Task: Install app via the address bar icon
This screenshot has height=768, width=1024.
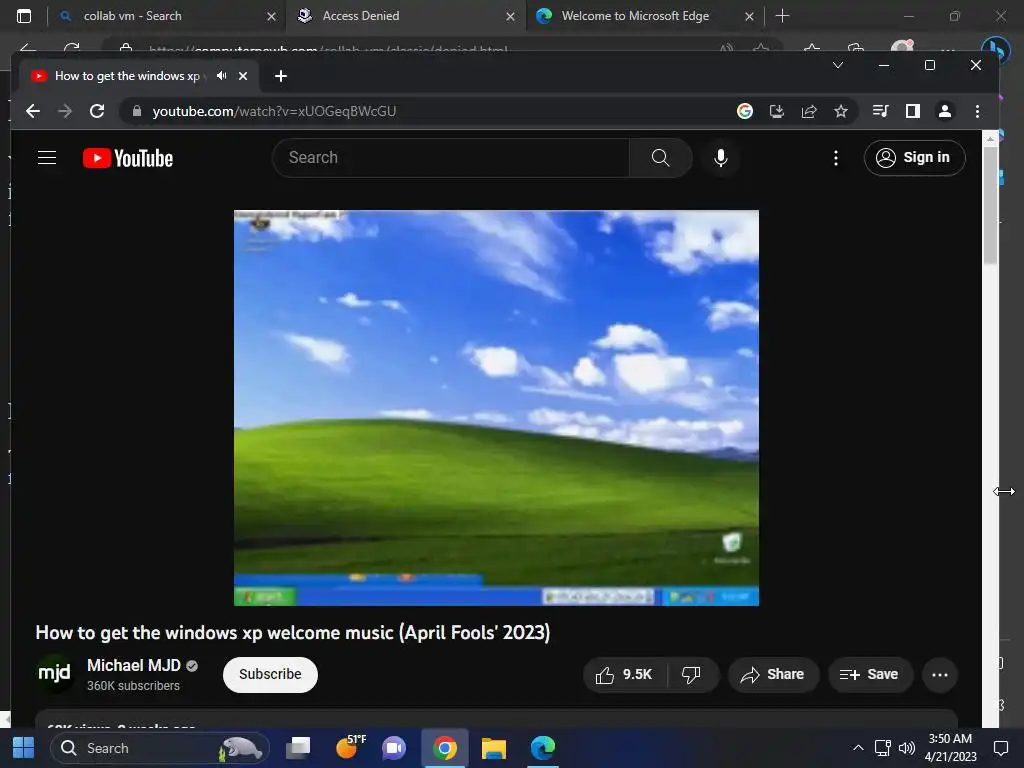Action: pos(776,111)
